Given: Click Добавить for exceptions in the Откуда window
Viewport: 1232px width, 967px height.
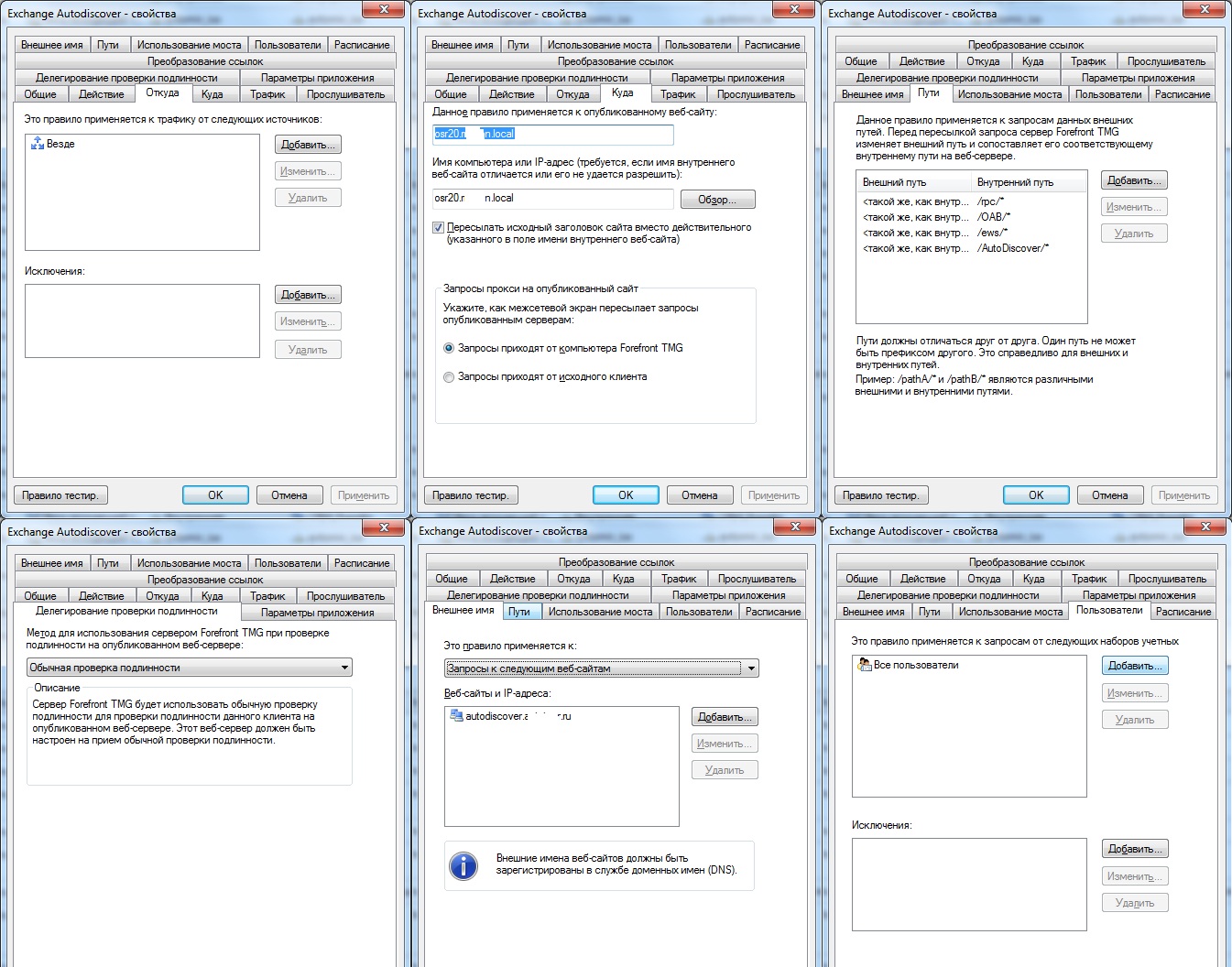Looking at the screenshot, I should pyautogui.click(x=308, y=295).
